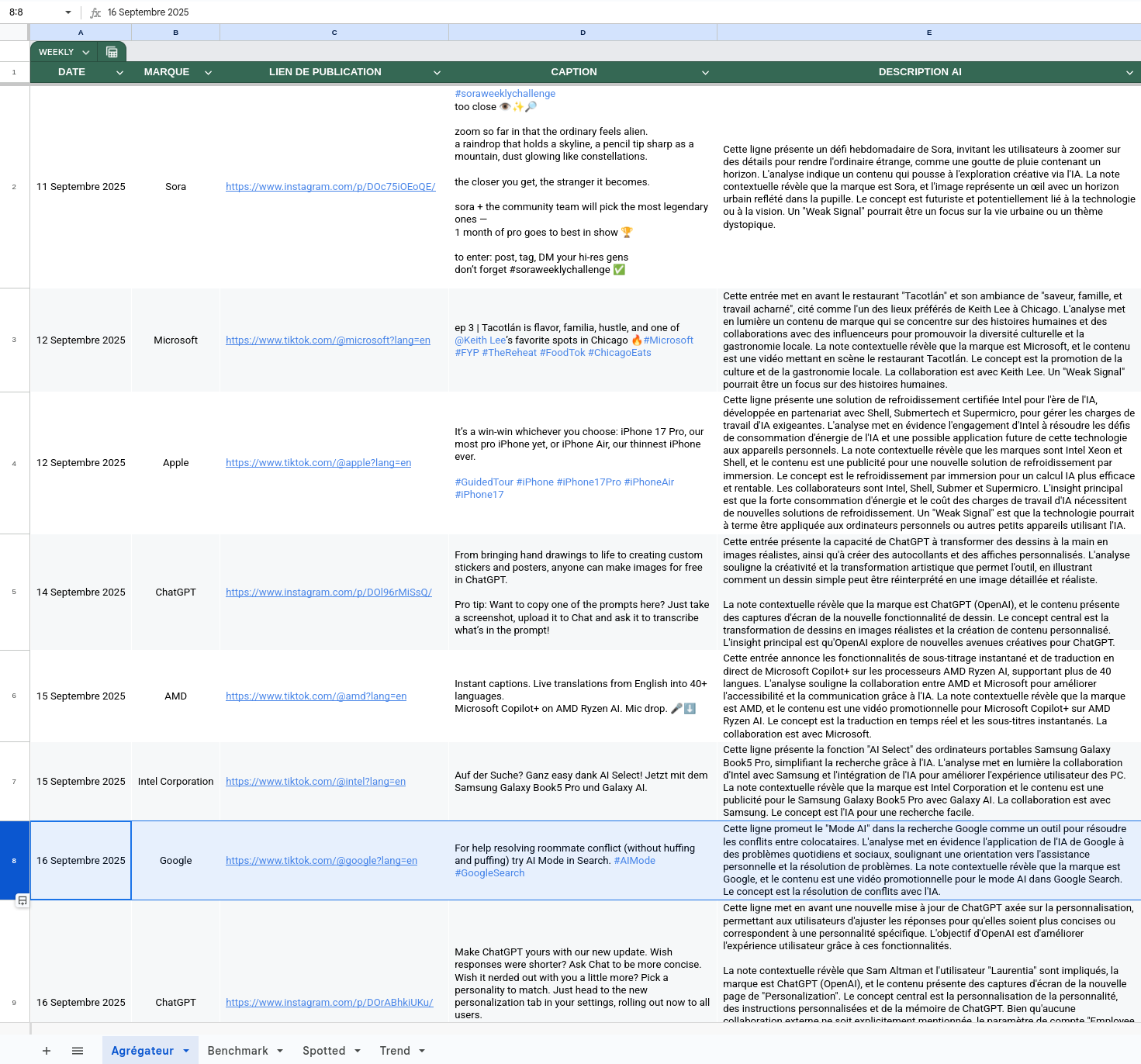1141x1064 pixels.
Task: Open the DATE column filter icon
Action: point(119,71)
